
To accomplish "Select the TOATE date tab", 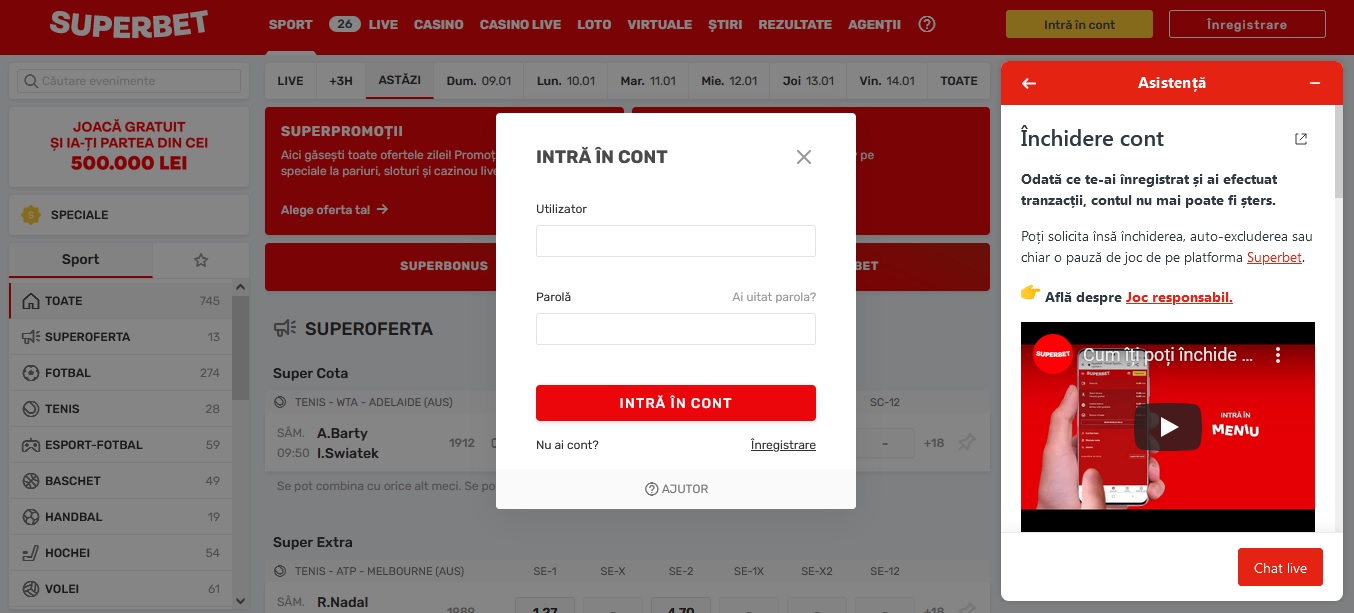I will pos(959,81).
